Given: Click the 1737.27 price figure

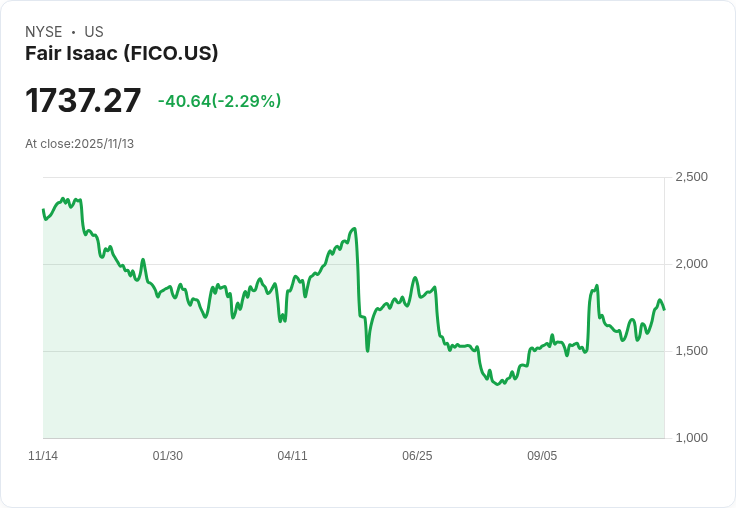Looking at the screenshot, I should coord(83,101).
